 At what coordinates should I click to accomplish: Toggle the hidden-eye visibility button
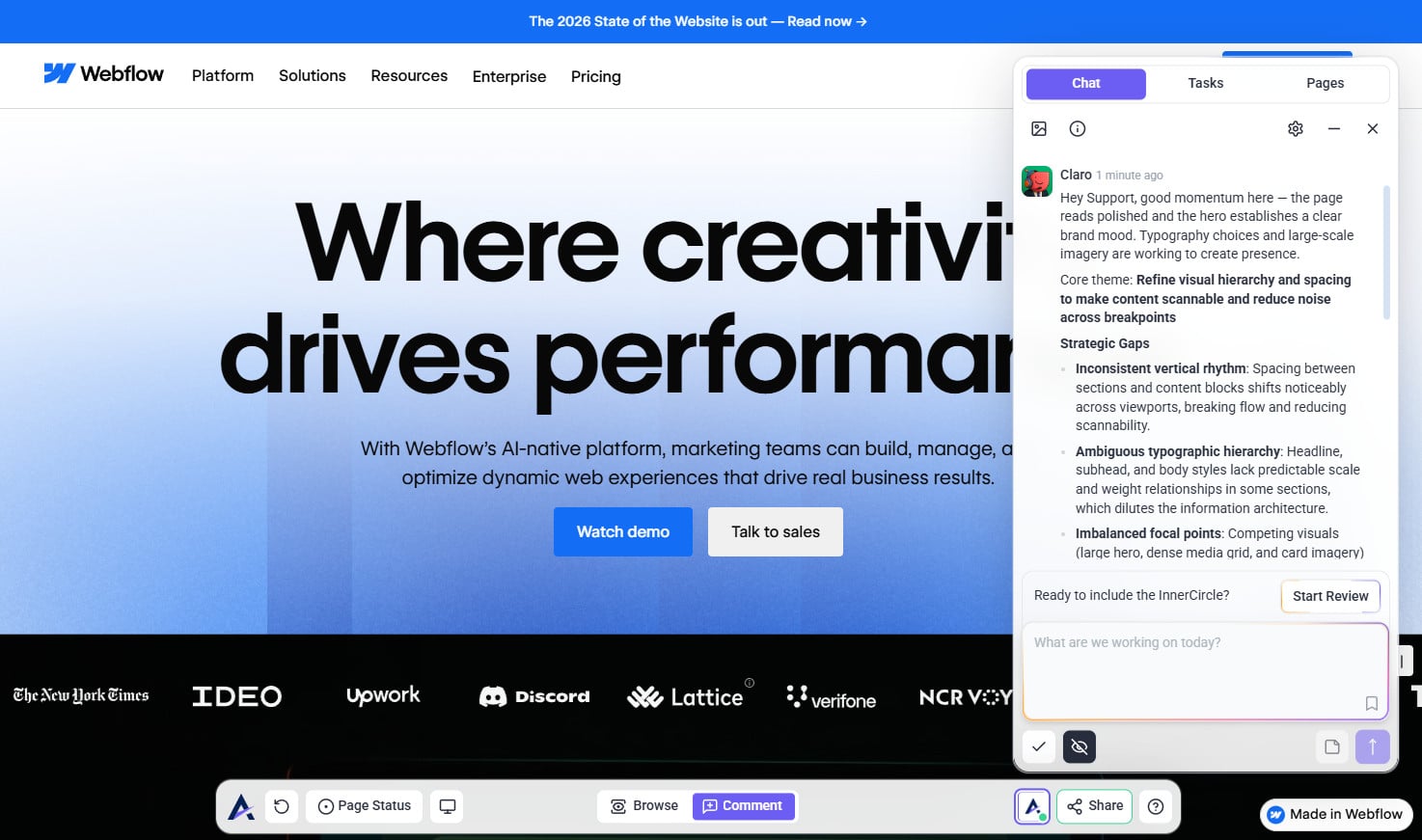pyautogui.click(x=1080, y=746)
